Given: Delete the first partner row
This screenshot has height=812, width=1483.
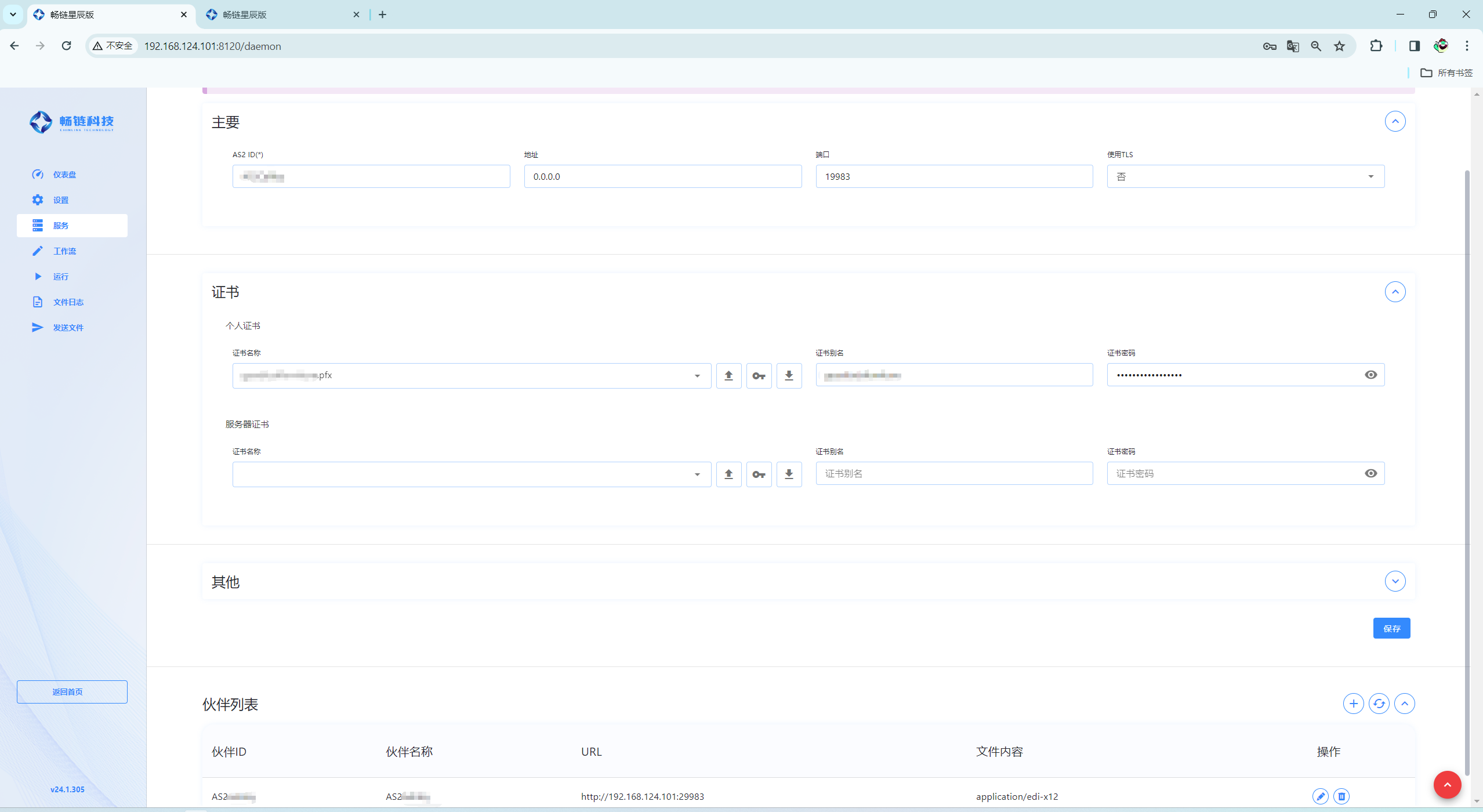Looking at the screenshot, I should [x=1341, y=796].
